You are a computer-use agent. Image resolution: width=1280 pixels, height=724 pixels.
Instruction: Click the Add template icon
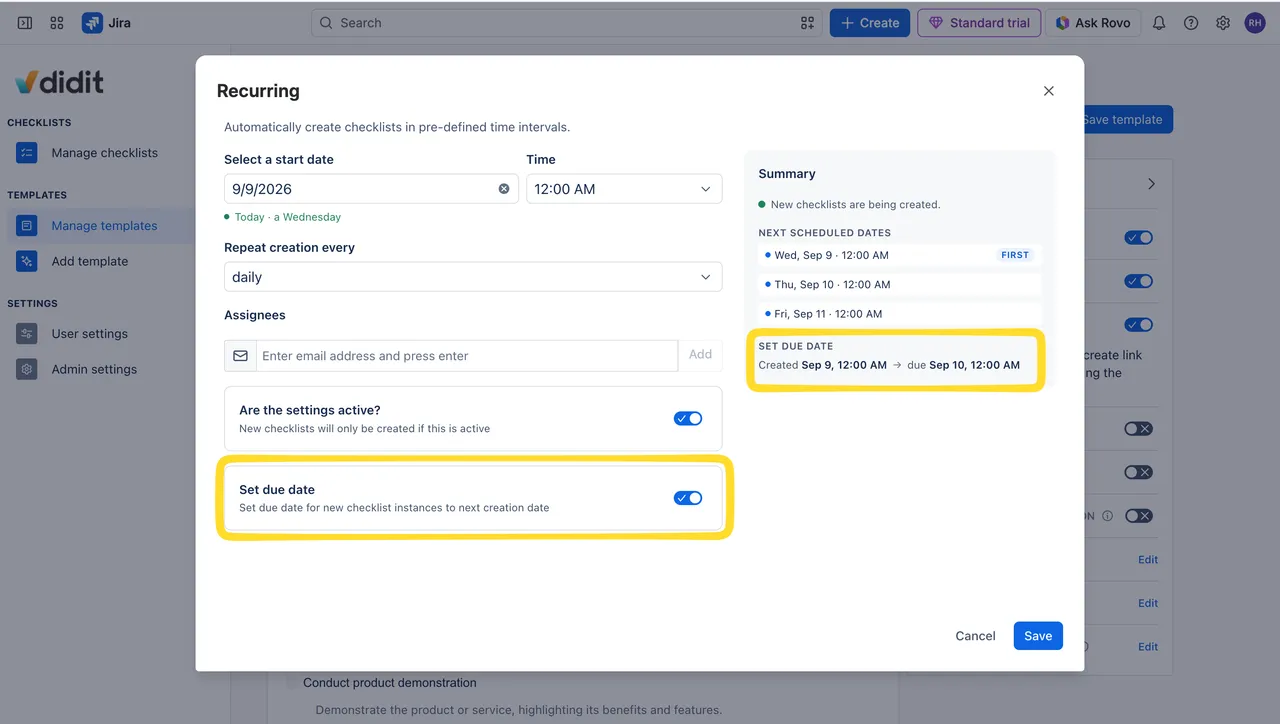click(27, 261)
